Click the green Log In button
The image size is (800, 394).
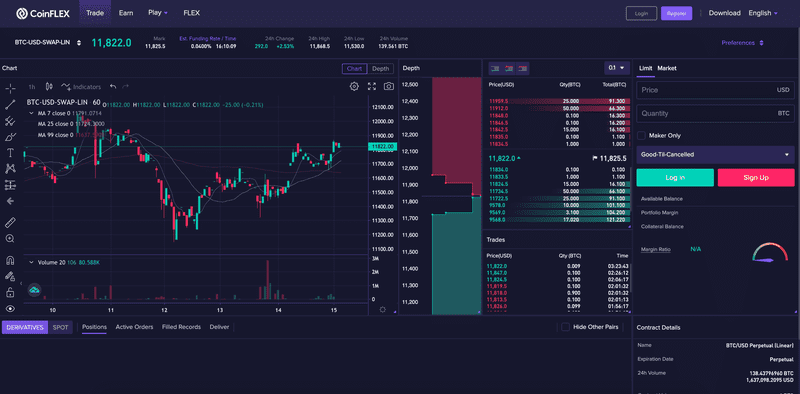[x=675, y=178]
